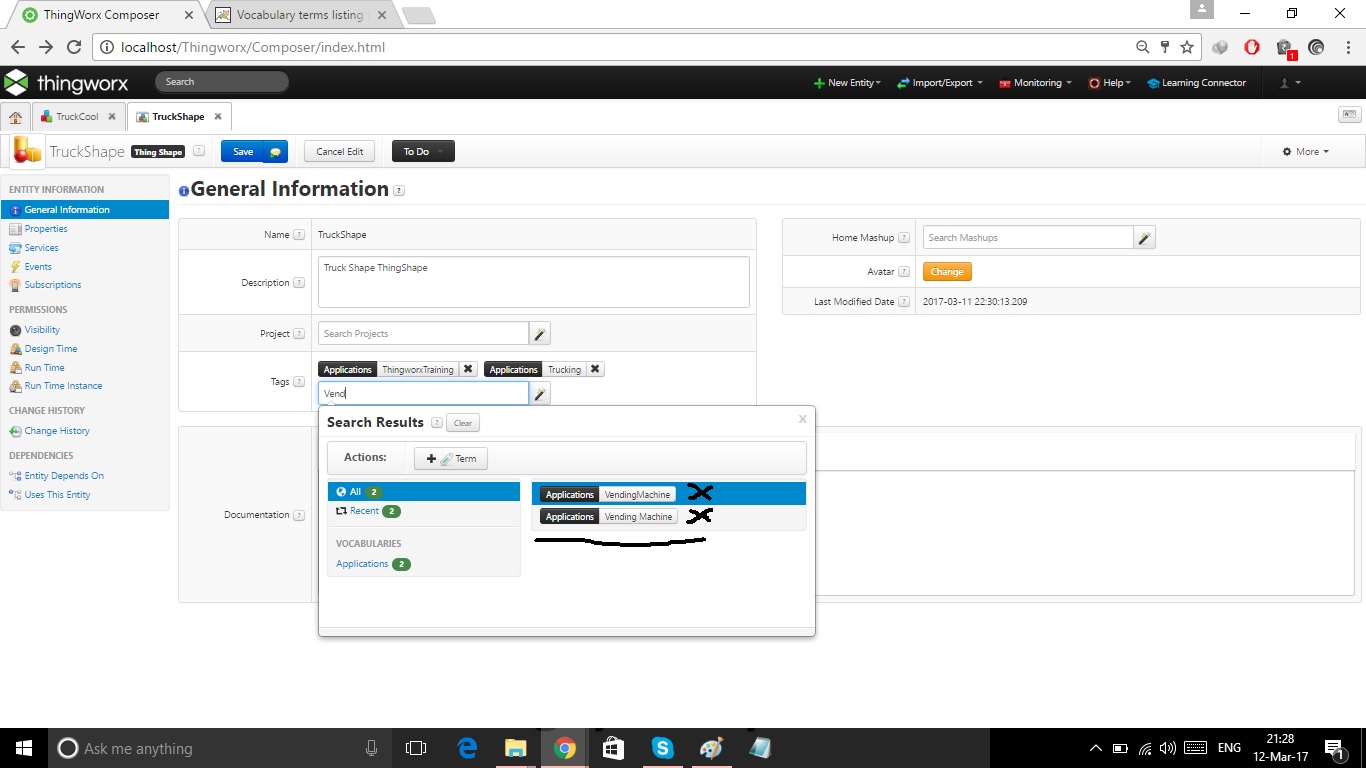Screen dimensions: 1366x768
Task: Open Events in the sidebar
Action: [38, 267]
